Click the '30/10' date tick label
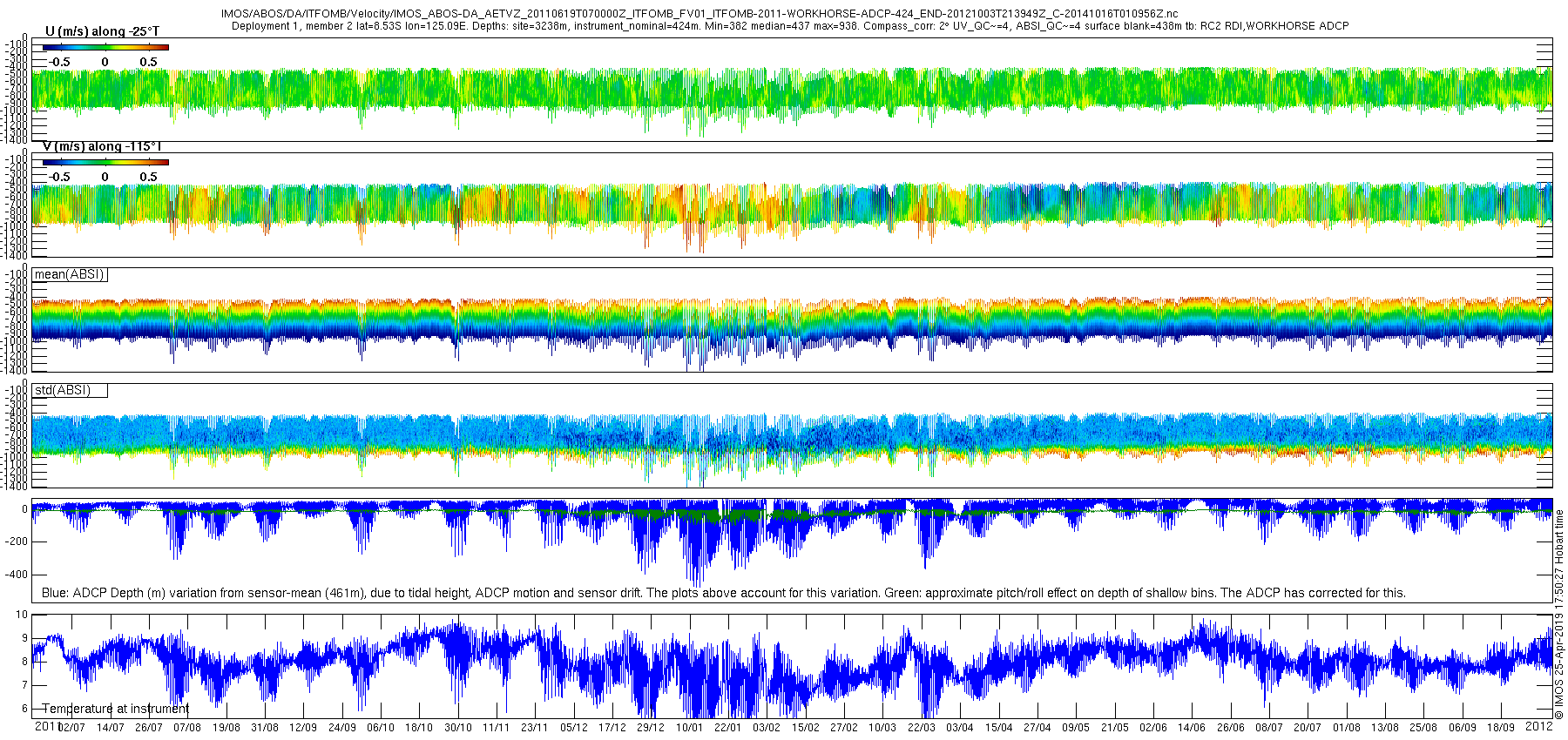Viewport: 1568px width, 740px height. tap(457, 728)
